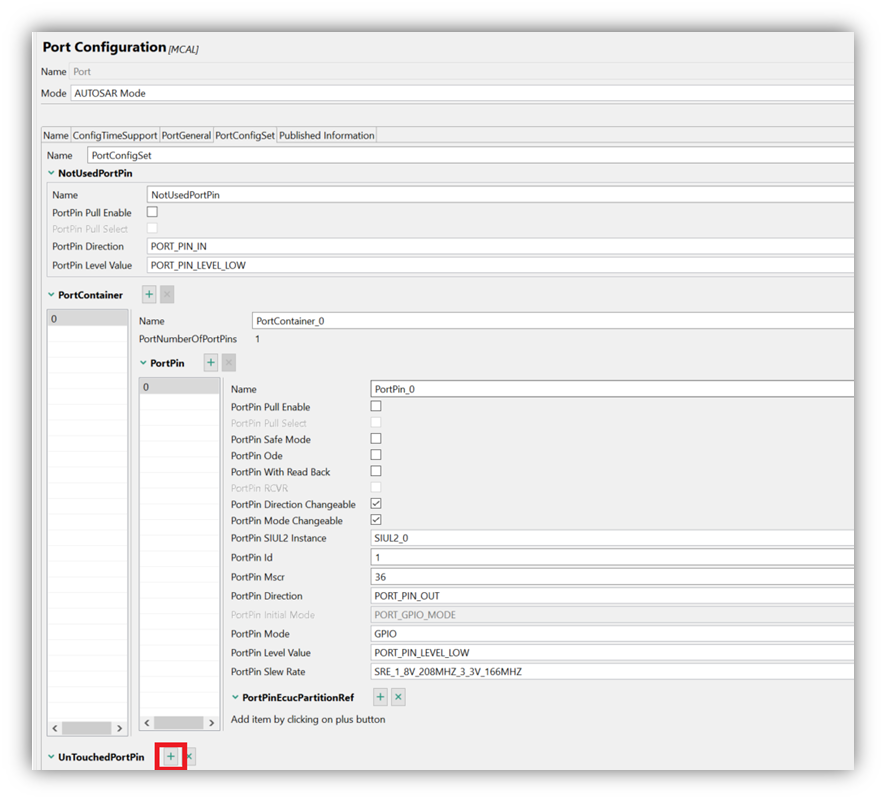The width and height of the screenshot is (886, 802).
Task: Add a PortPinEcucPartitionRef item
Action: pos(380,697)
